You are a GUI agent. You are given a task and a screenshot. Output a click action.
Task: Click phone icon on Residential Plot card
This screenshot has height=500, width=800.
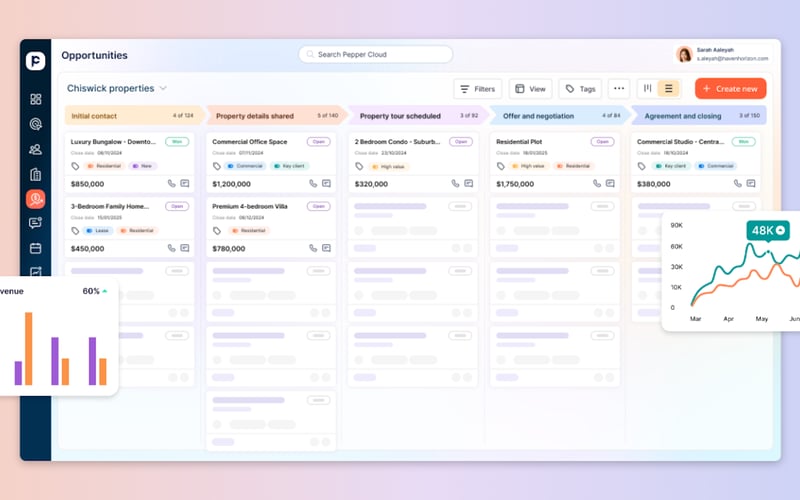point(596,183)
